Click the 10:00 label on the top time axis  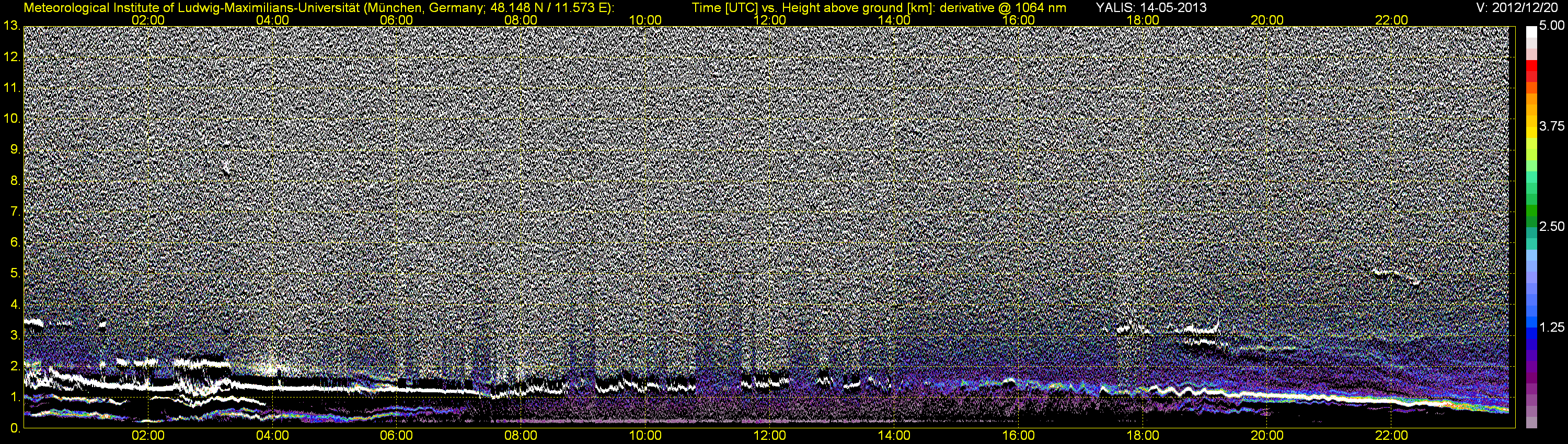click(x=645, y=20)
